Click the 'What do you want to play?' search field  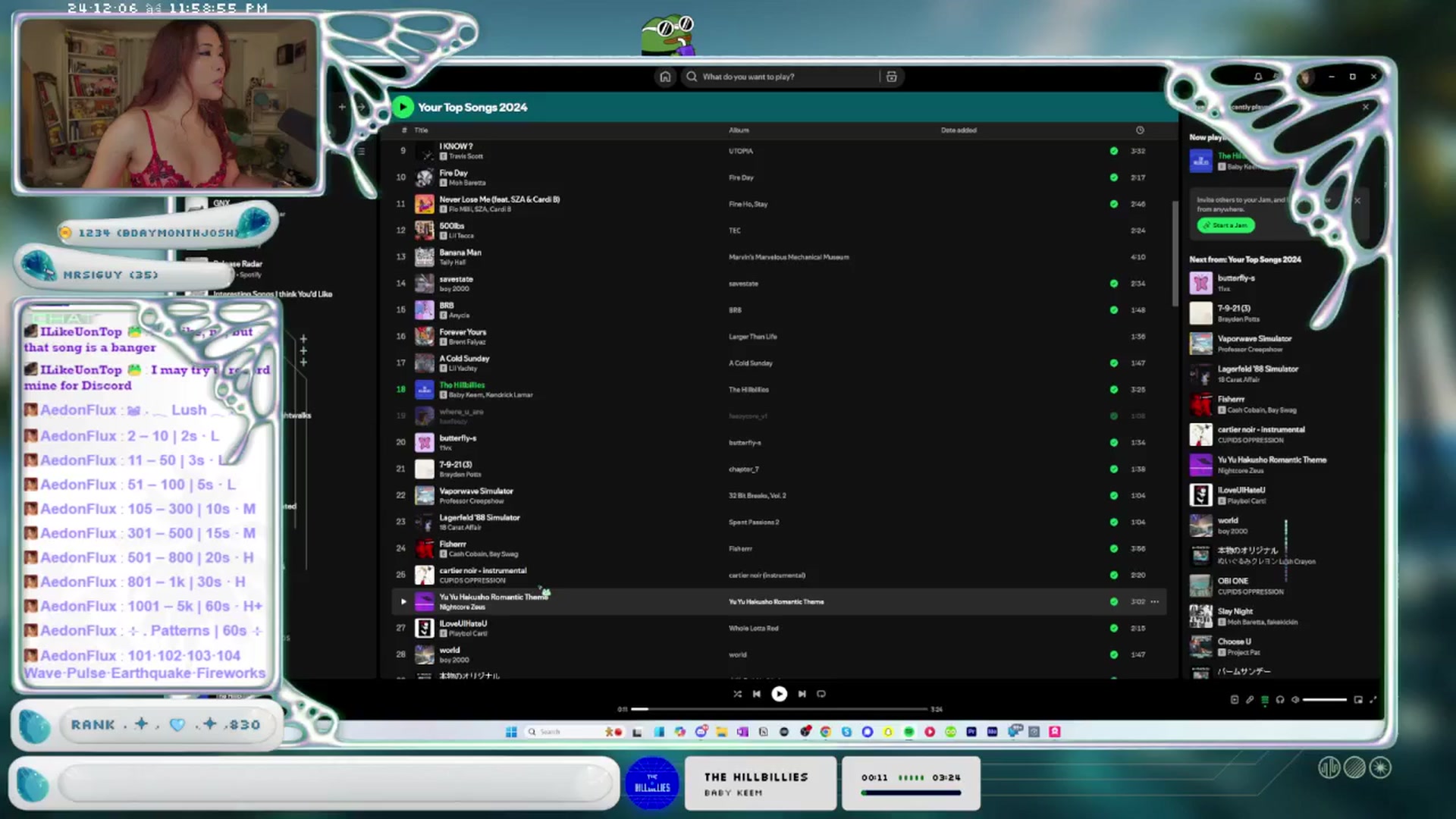781,77
